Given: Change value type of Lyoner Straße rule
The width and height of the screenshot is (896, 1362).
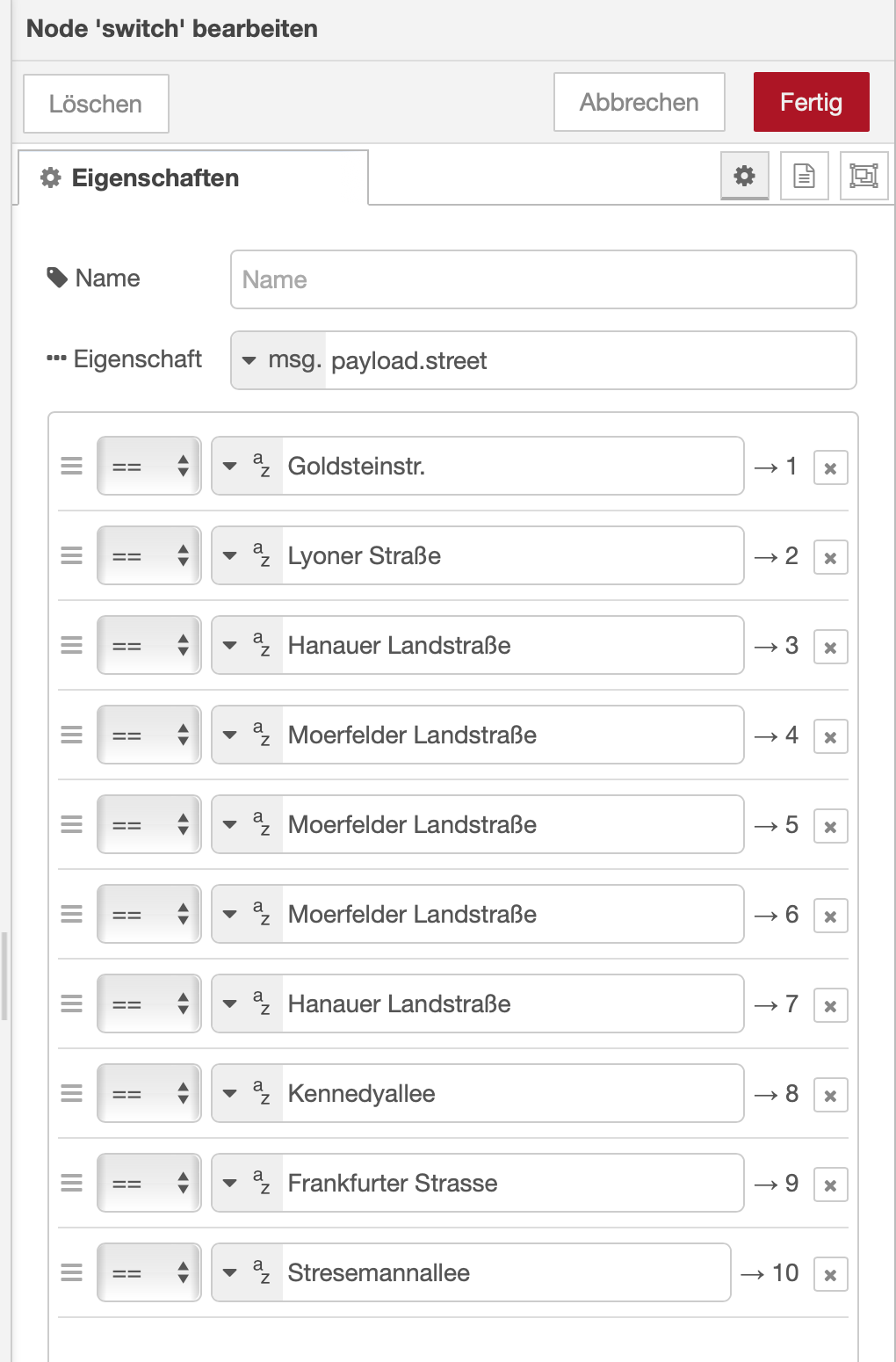Looking at the screenshot, I should click(247, 555).
